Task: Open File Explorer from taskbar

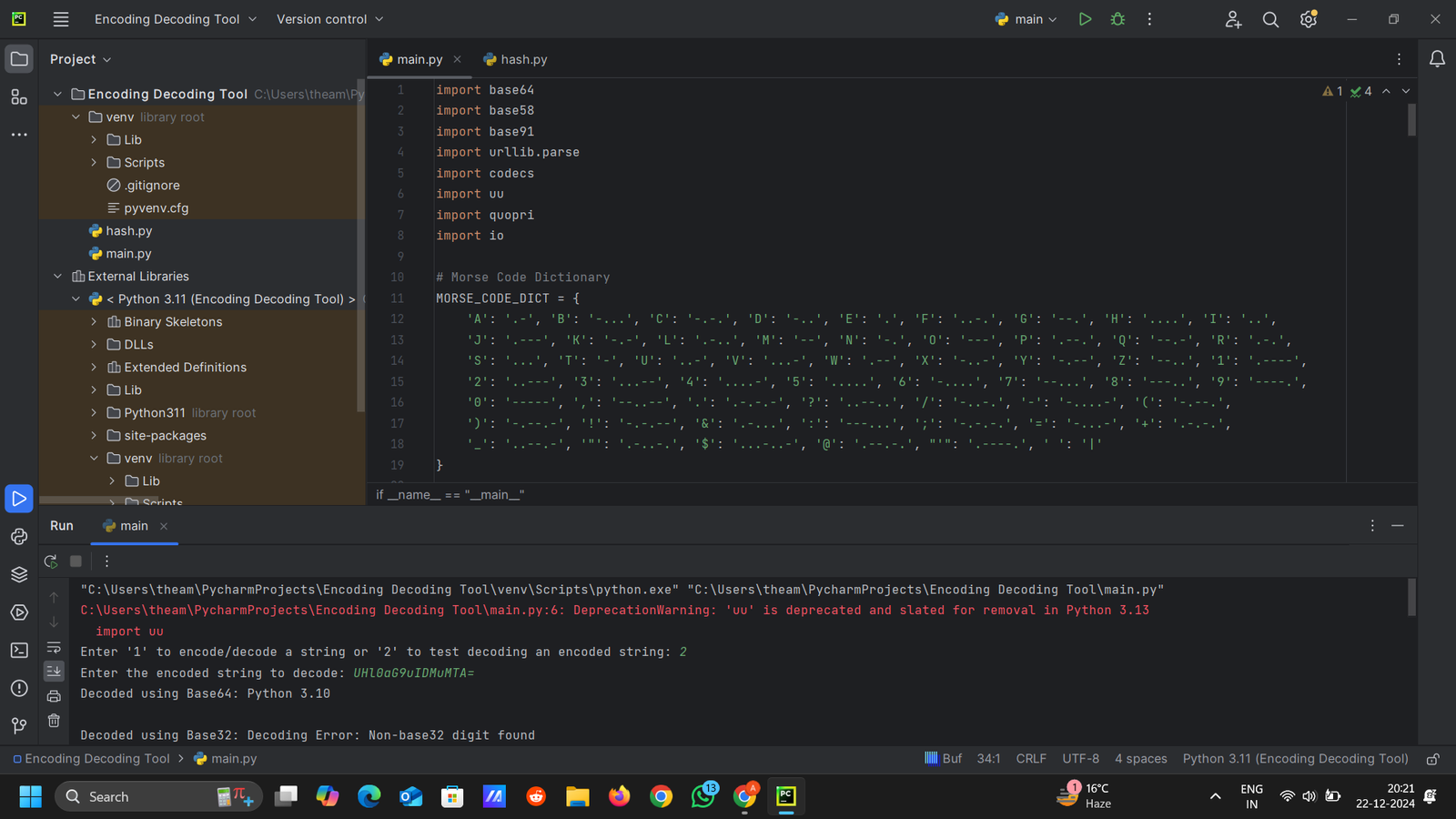Action: pos(577,797)
